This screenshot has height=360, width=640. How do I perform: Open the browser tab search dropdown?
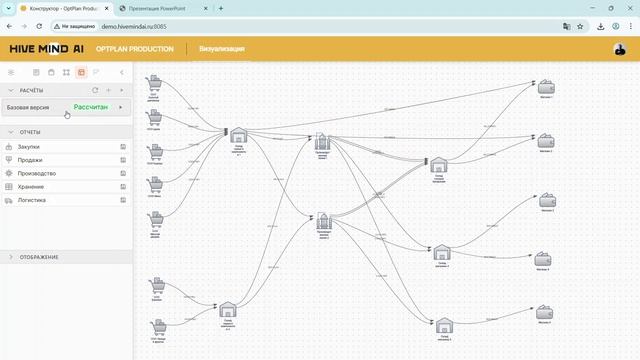click(8, 8)
